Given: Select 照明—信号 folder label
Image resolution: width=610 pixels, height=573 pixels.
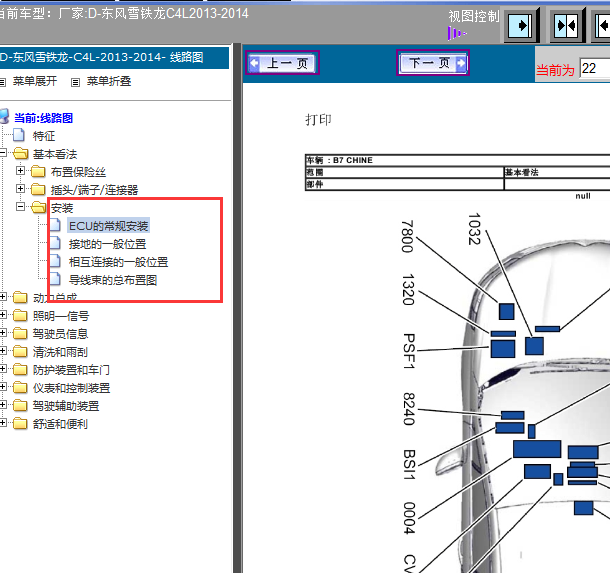Looking at the screenshot, I should pyautogui.click(x=61, y=315).
